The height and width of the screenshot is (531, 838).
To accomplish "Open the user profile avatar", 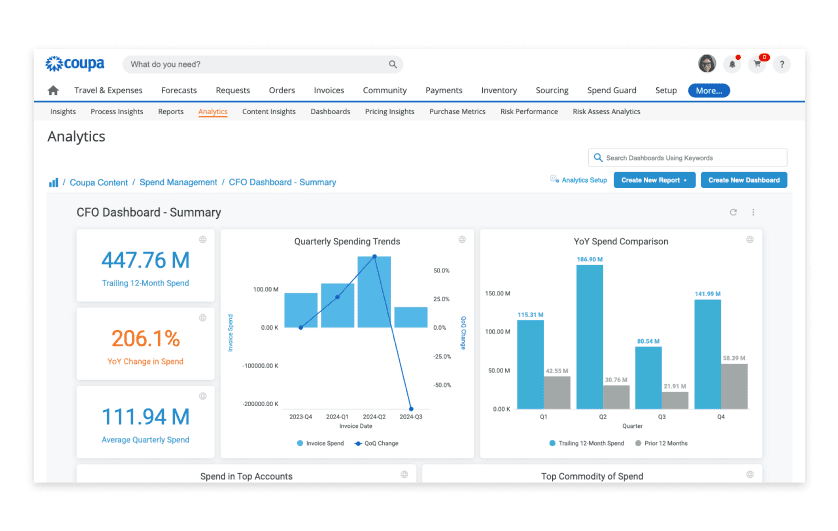I will (707, 64).
